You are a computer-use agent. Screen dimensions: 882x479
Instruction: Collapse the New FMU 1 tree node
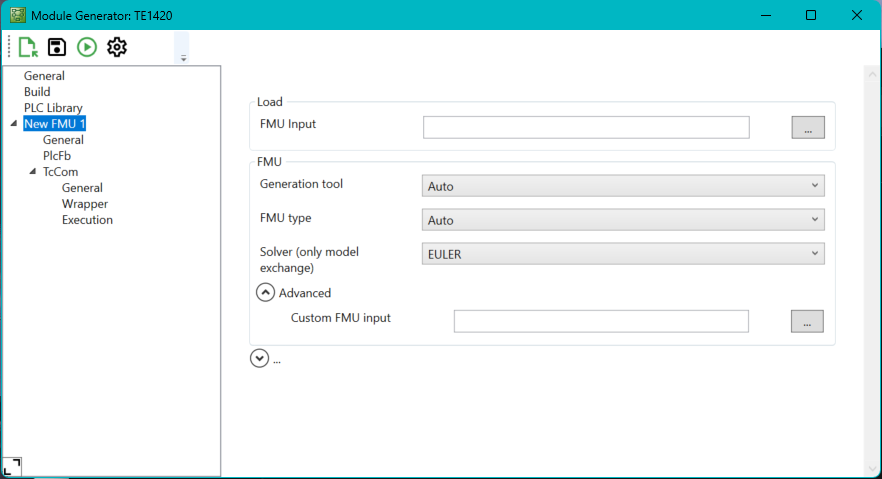pyautogui.click(x=13, y=124)
